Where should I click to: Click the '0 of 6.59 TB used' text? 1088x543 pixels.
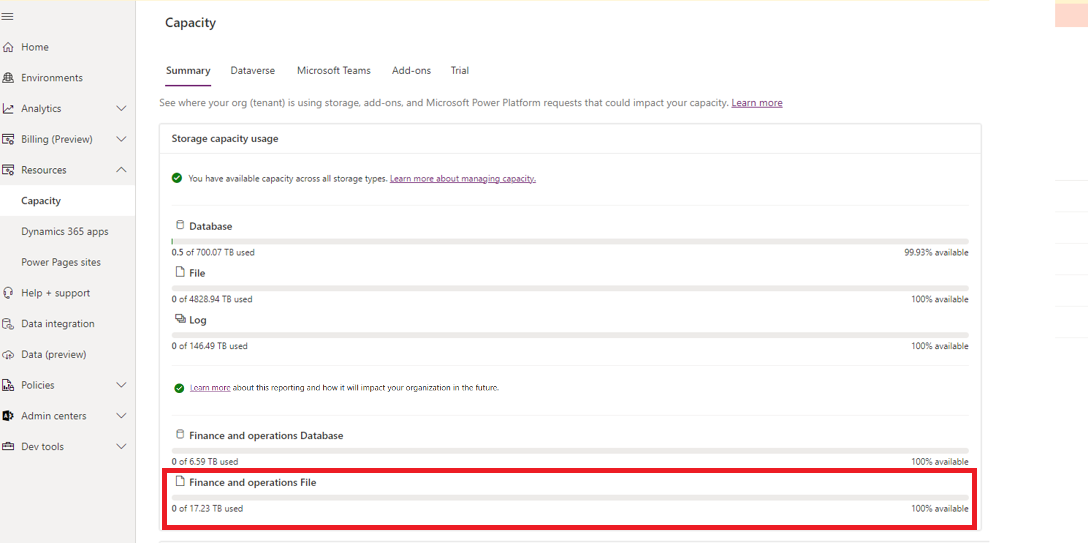click(x=205, y=462)
